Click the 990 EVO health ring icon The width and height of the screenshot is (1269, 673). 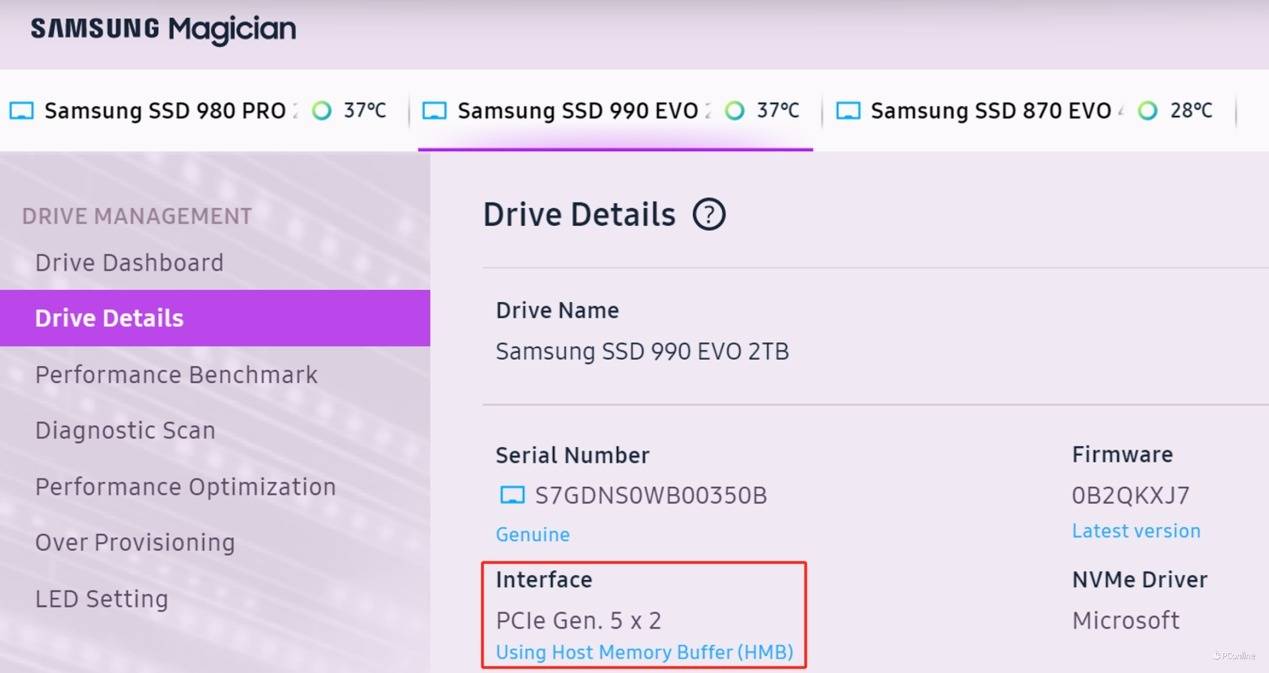coord(735,111)
